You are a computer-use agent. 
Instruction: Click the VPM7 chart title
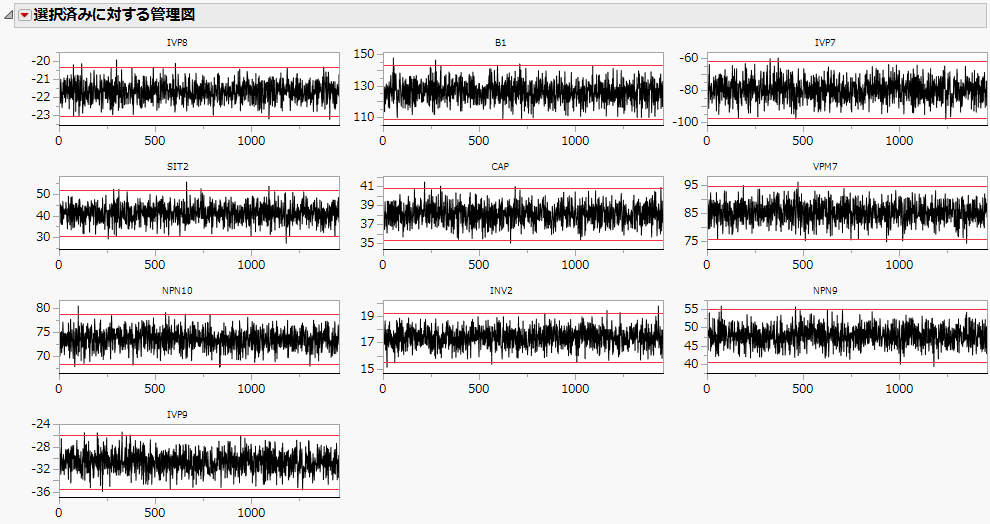click(x=825, y=167)
